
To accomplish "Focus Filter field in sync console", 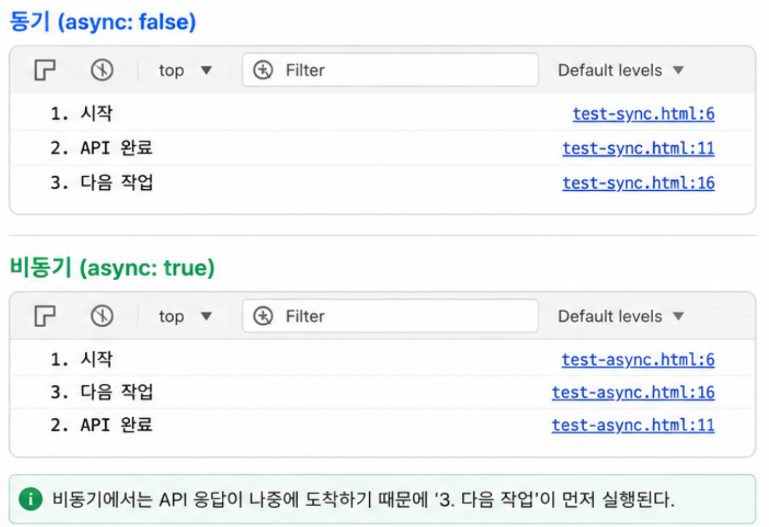I will tap(390, 70).
